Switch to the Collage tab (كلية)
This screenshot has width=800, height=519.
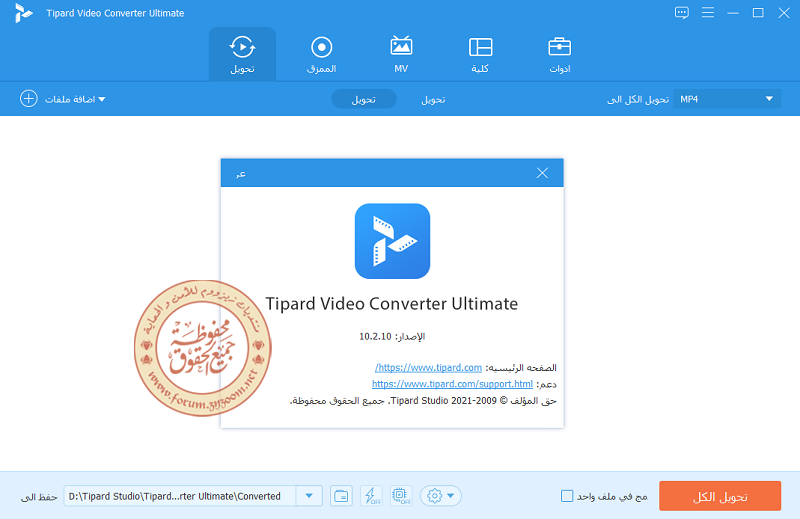480,54
